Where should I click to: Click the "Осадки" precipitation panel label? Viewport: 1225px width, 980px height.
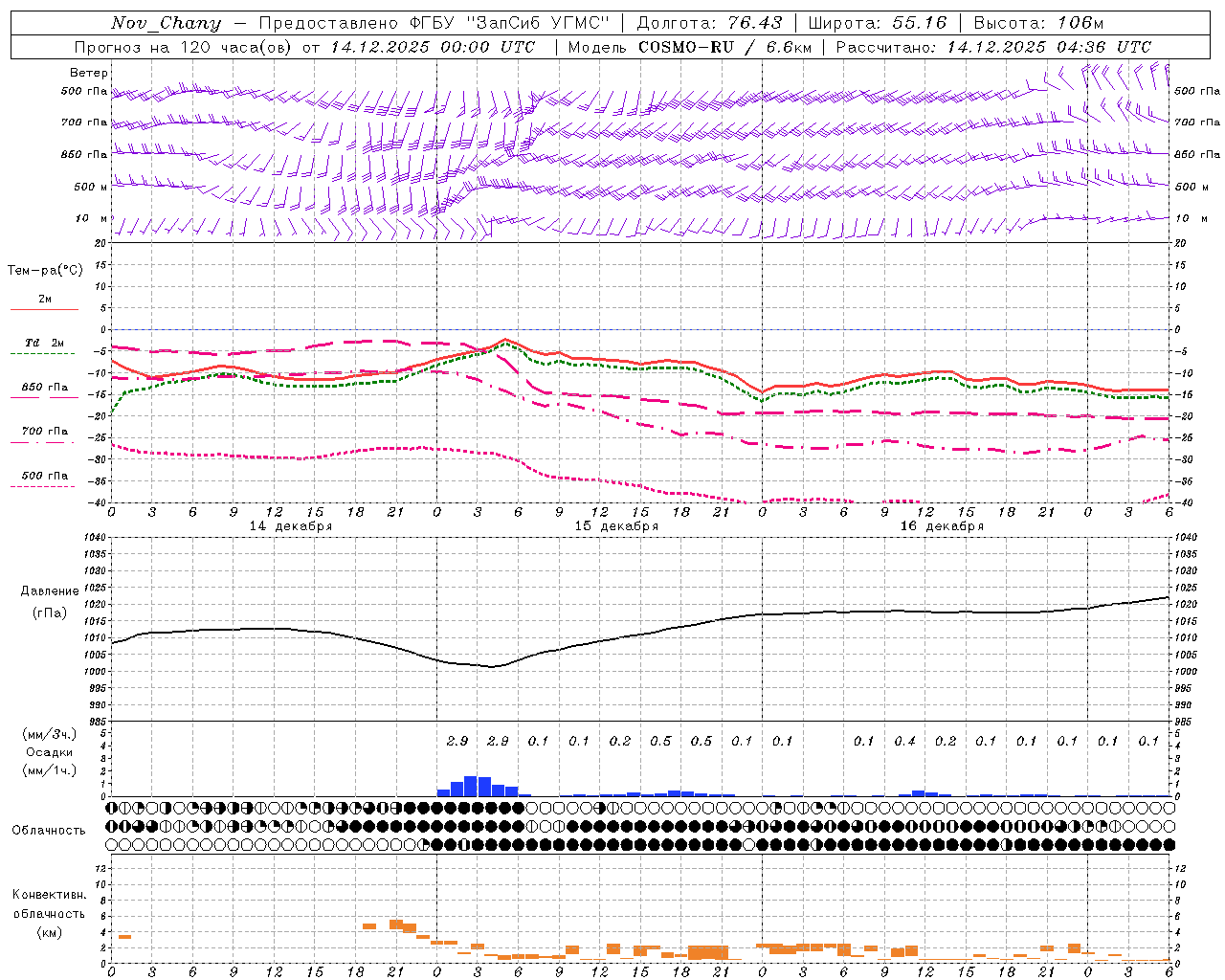[50, 752]
